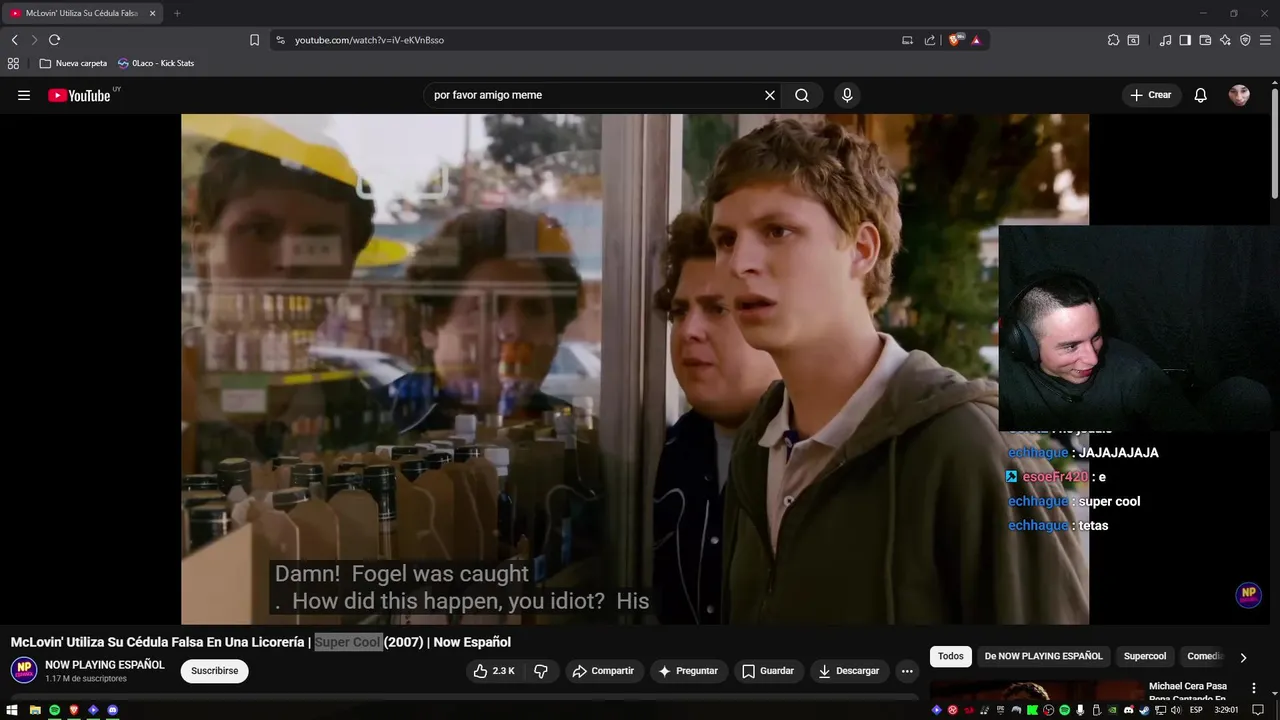Bookmark this page in address bar
Screen dimensions: 1280x720
(x=254, y=40)
